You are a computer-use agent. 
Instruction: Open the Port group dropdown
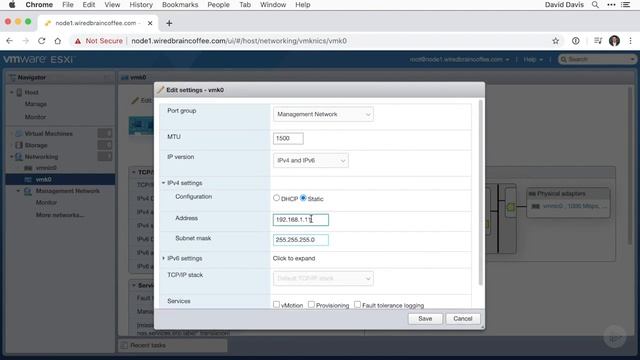323,114
